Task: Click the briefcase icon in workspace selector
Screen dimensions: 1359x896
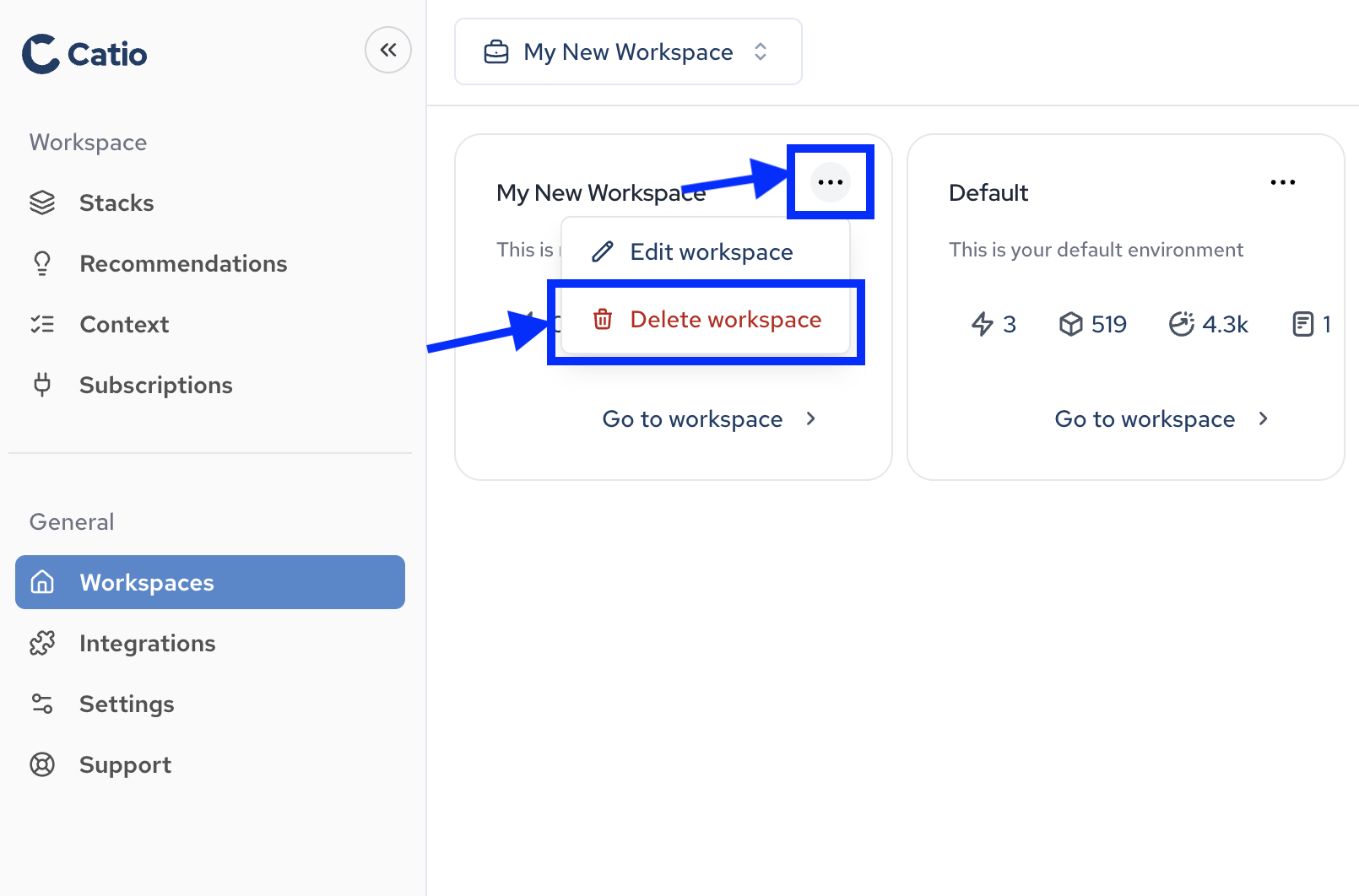Action: tap(497, 51)
